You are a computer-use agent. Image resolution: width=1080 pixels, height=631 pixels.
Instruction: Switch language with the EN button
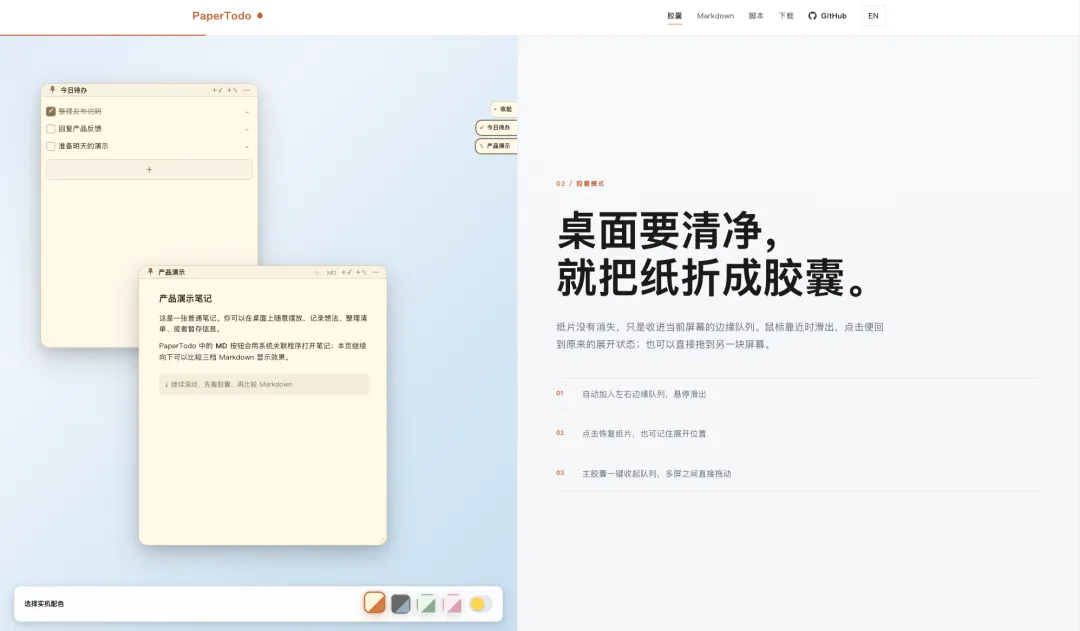(873, 16)
